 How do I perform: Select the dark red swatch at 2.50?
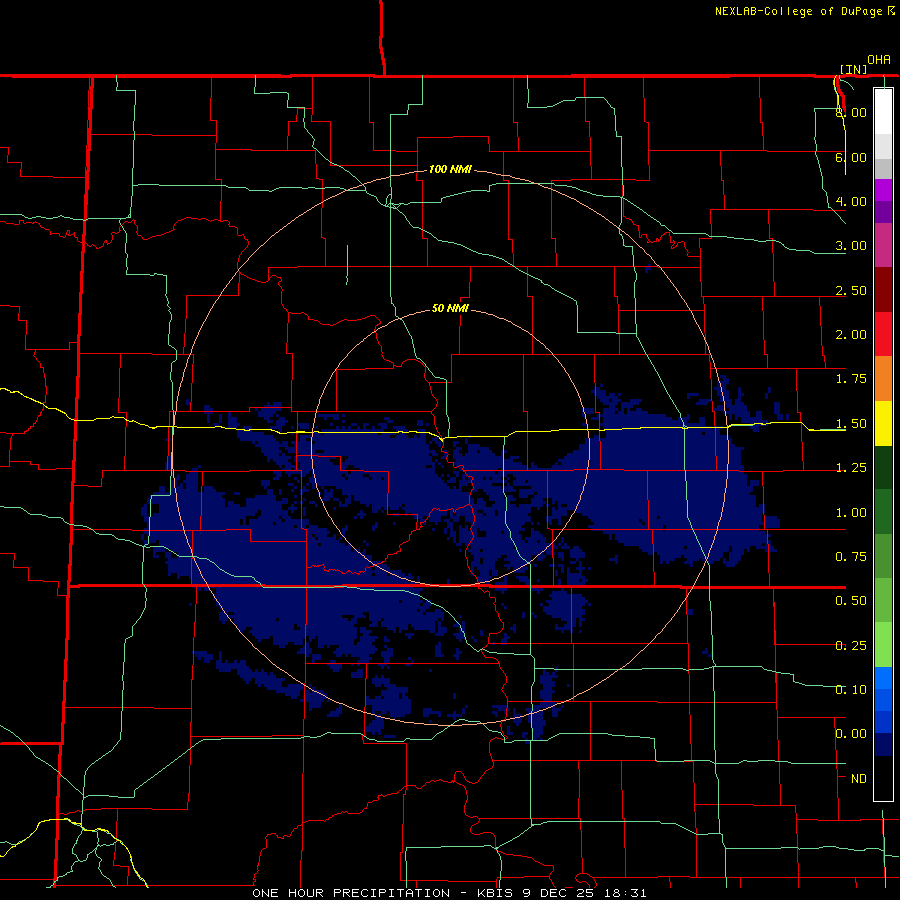(883, 290)
